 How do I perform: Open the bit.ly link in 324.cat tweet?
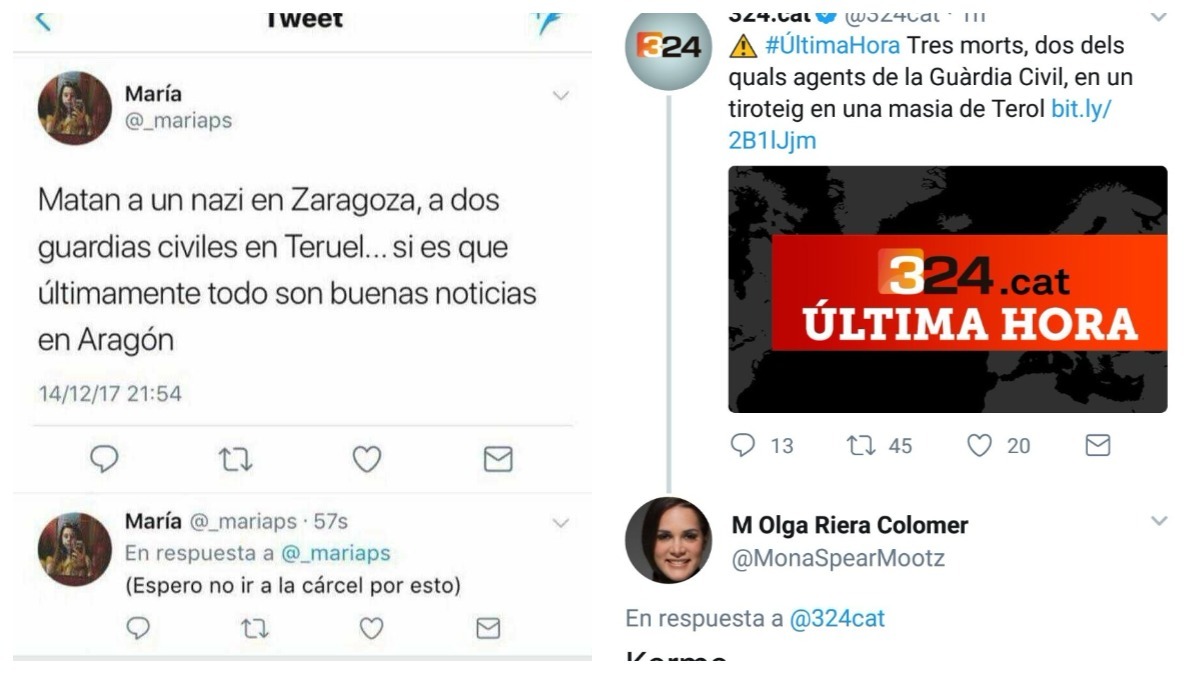(x=920, y=124)
